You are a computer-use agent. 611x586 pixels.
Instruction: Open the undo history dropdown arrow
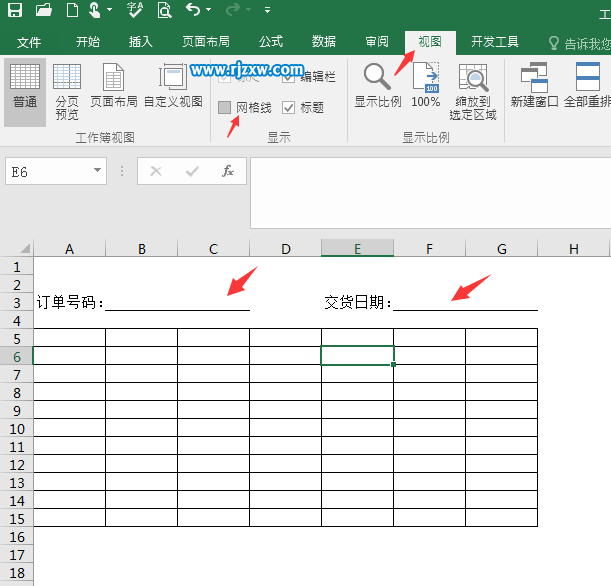click(209, 10)
